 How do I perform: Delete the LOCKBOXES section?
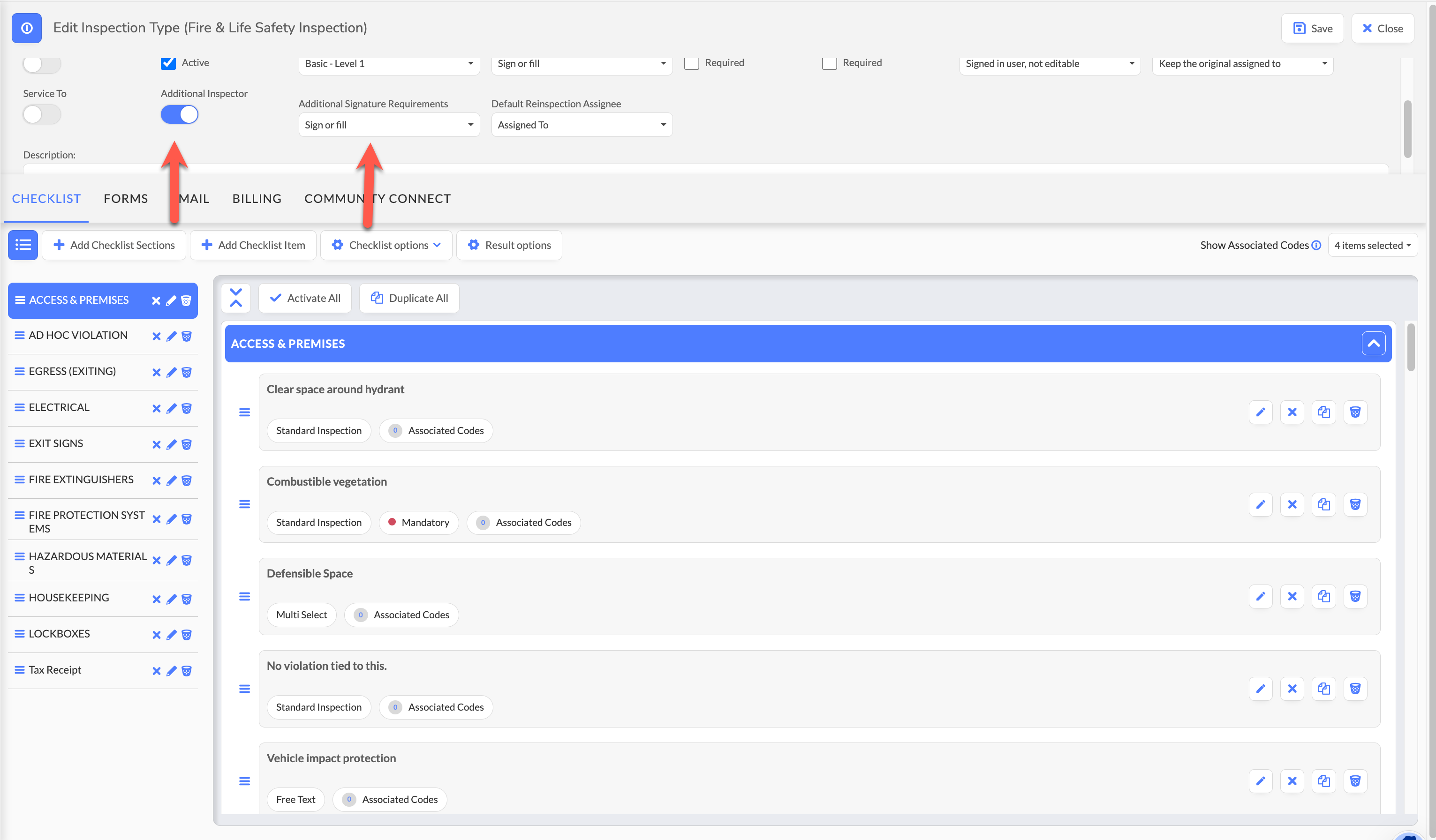click(x=186, y=635)
